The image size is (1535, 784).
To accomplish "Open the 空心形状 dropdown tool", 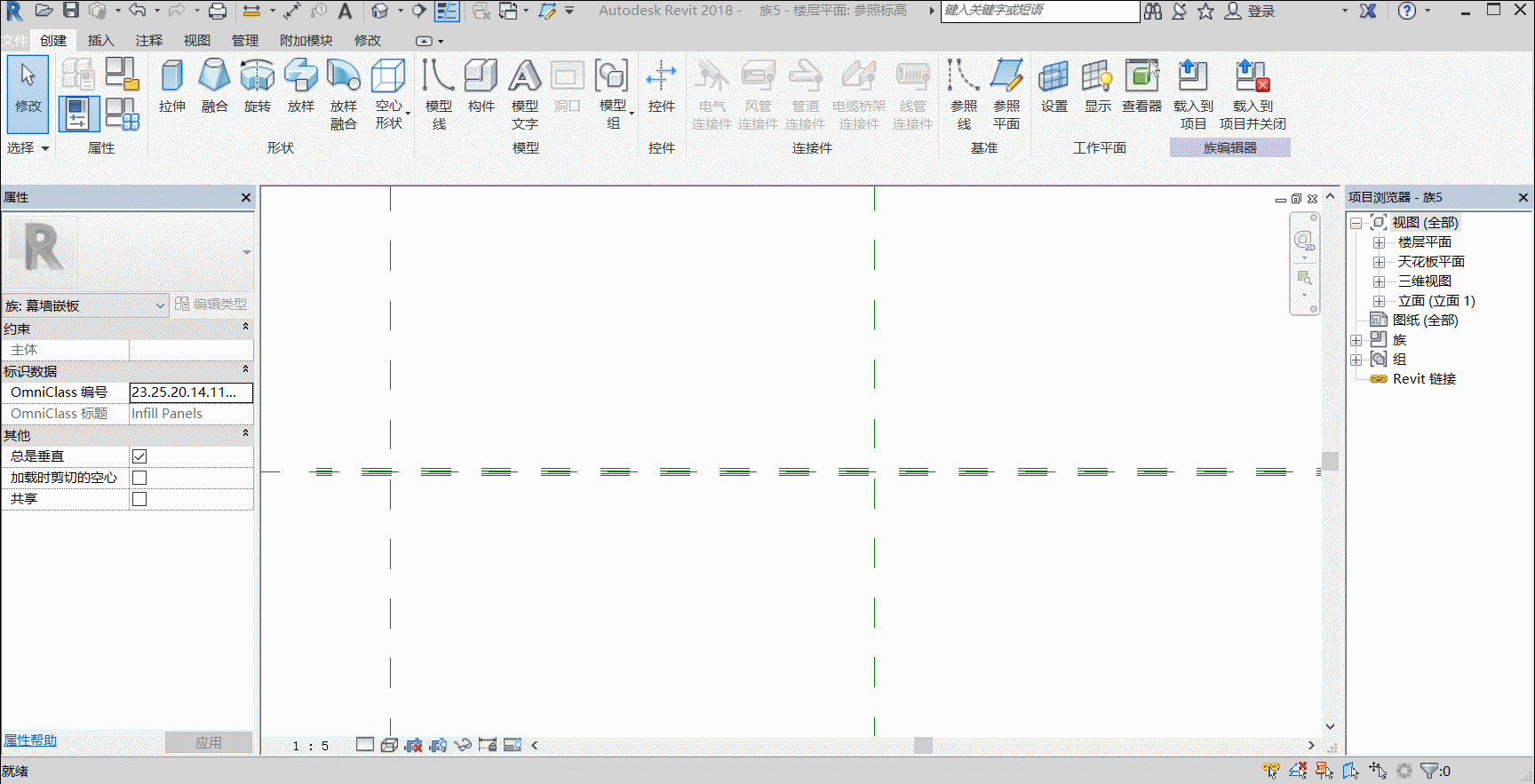I will [x=389, y=94].
